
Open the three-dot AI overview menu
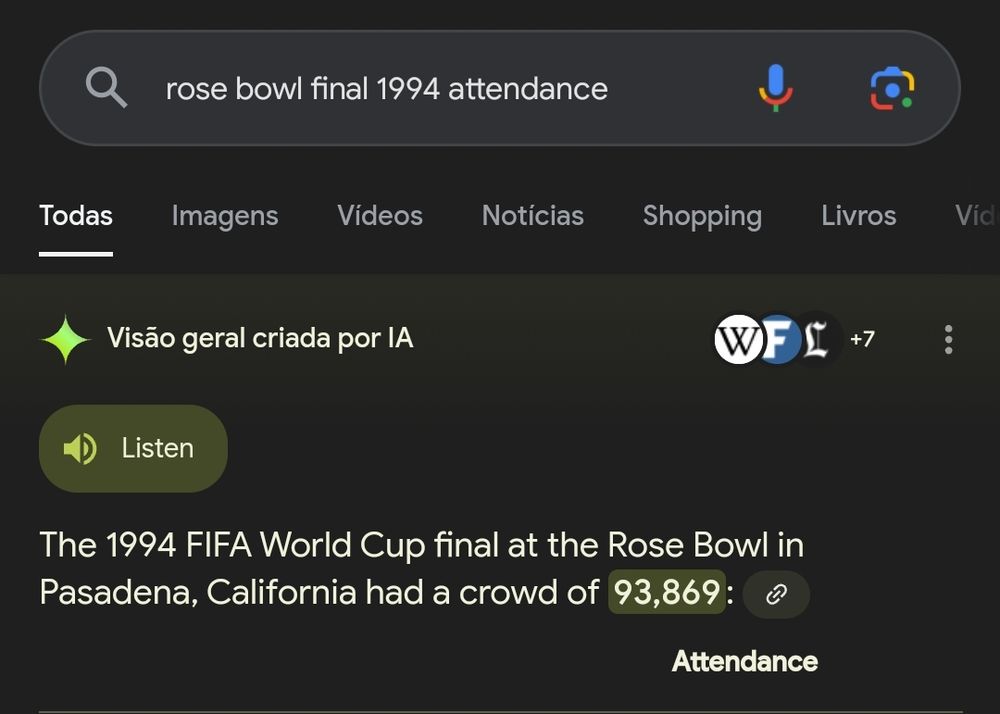click(948, 339)
